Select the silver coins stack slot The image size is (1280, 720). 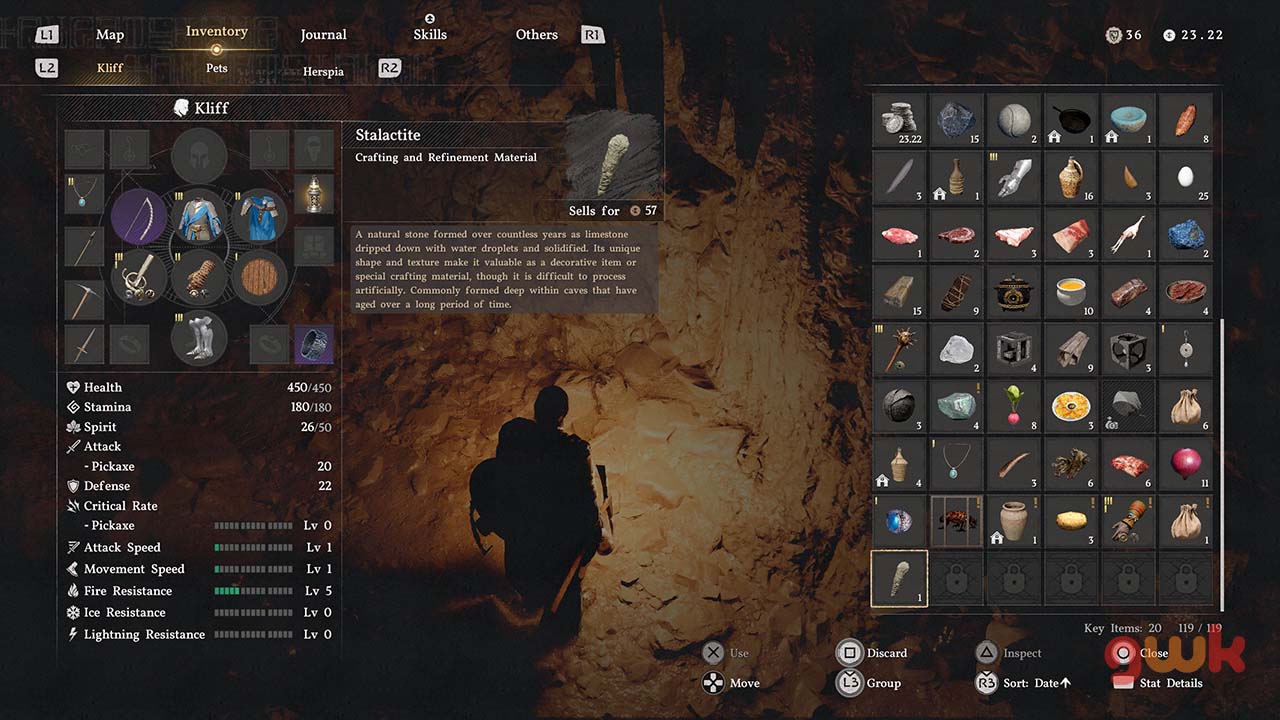click(x=900, y=121)
